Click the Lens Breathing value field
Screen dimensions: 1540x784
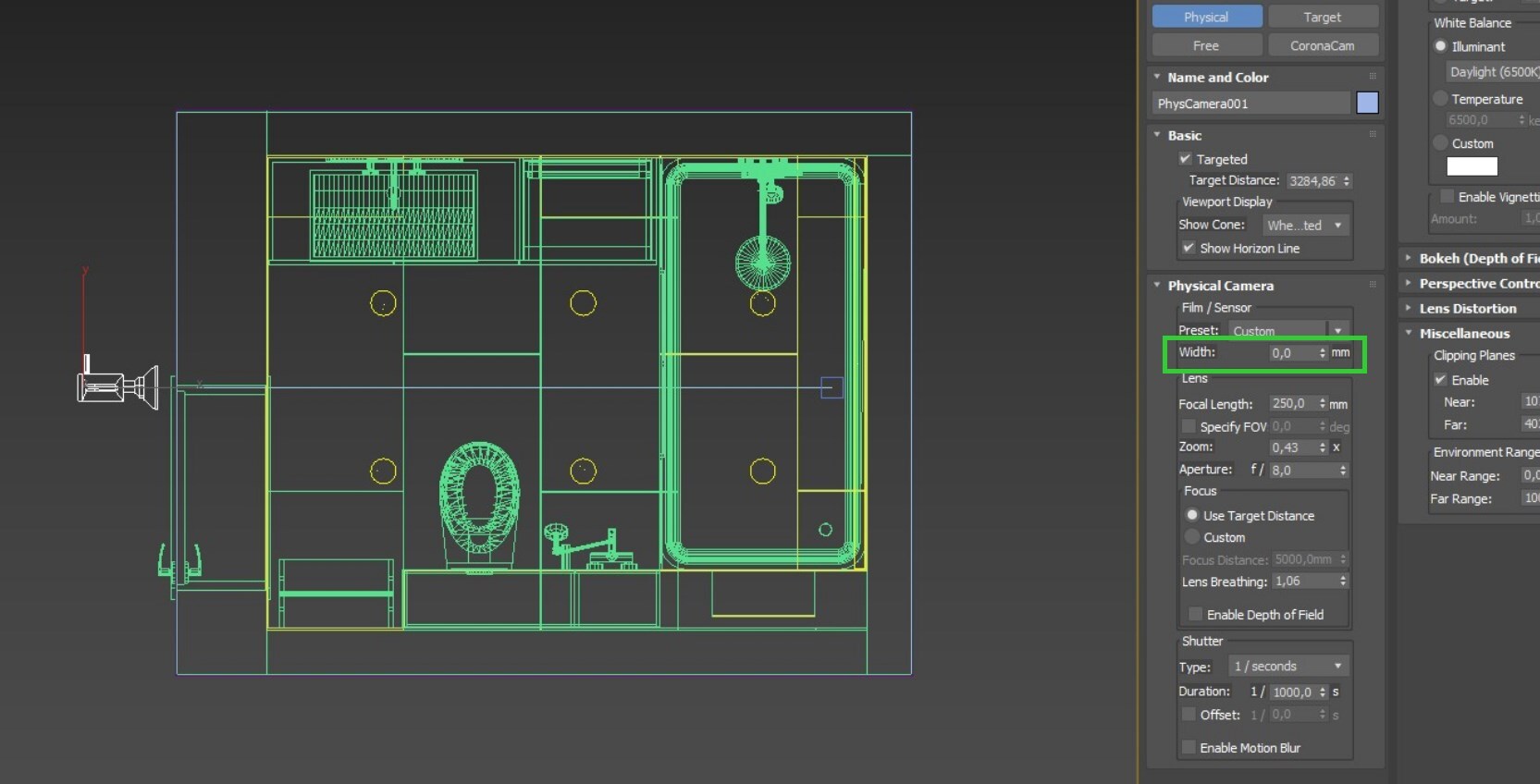[x=1305, y=581]
